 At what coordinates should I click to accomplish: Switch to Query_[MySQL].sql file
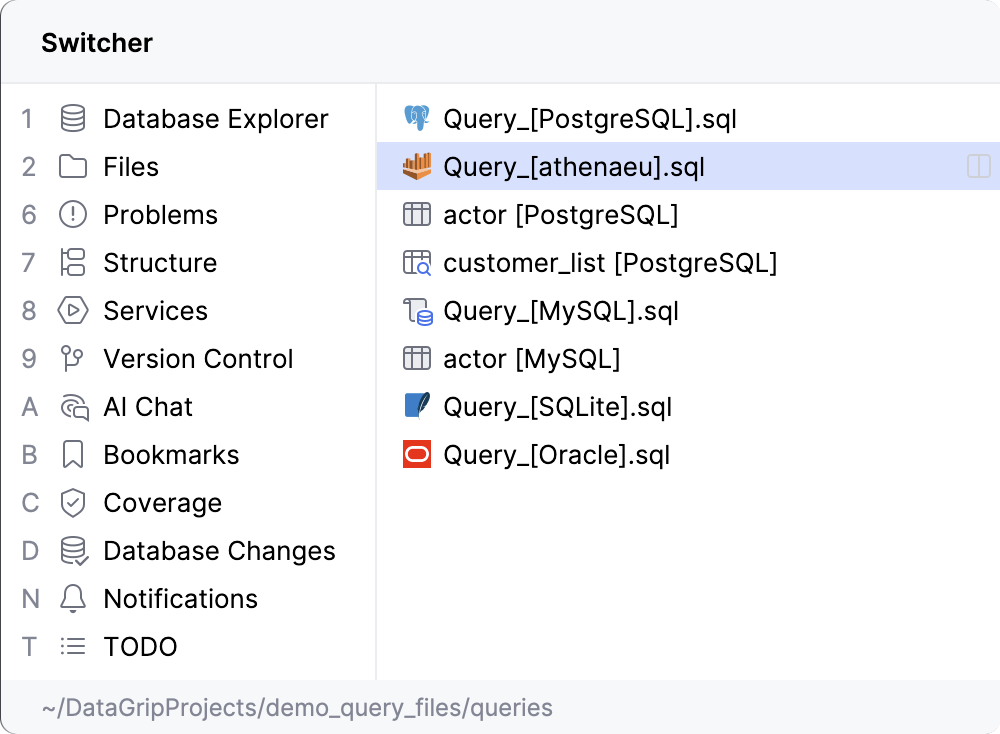(560, 311)
